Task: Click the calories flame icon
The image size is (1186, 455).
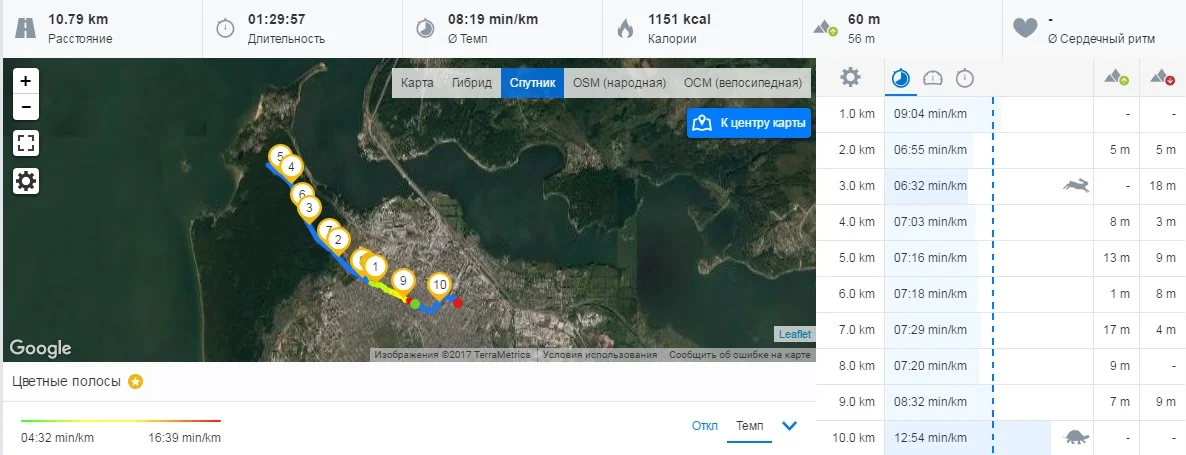Action: coord(625,28)
